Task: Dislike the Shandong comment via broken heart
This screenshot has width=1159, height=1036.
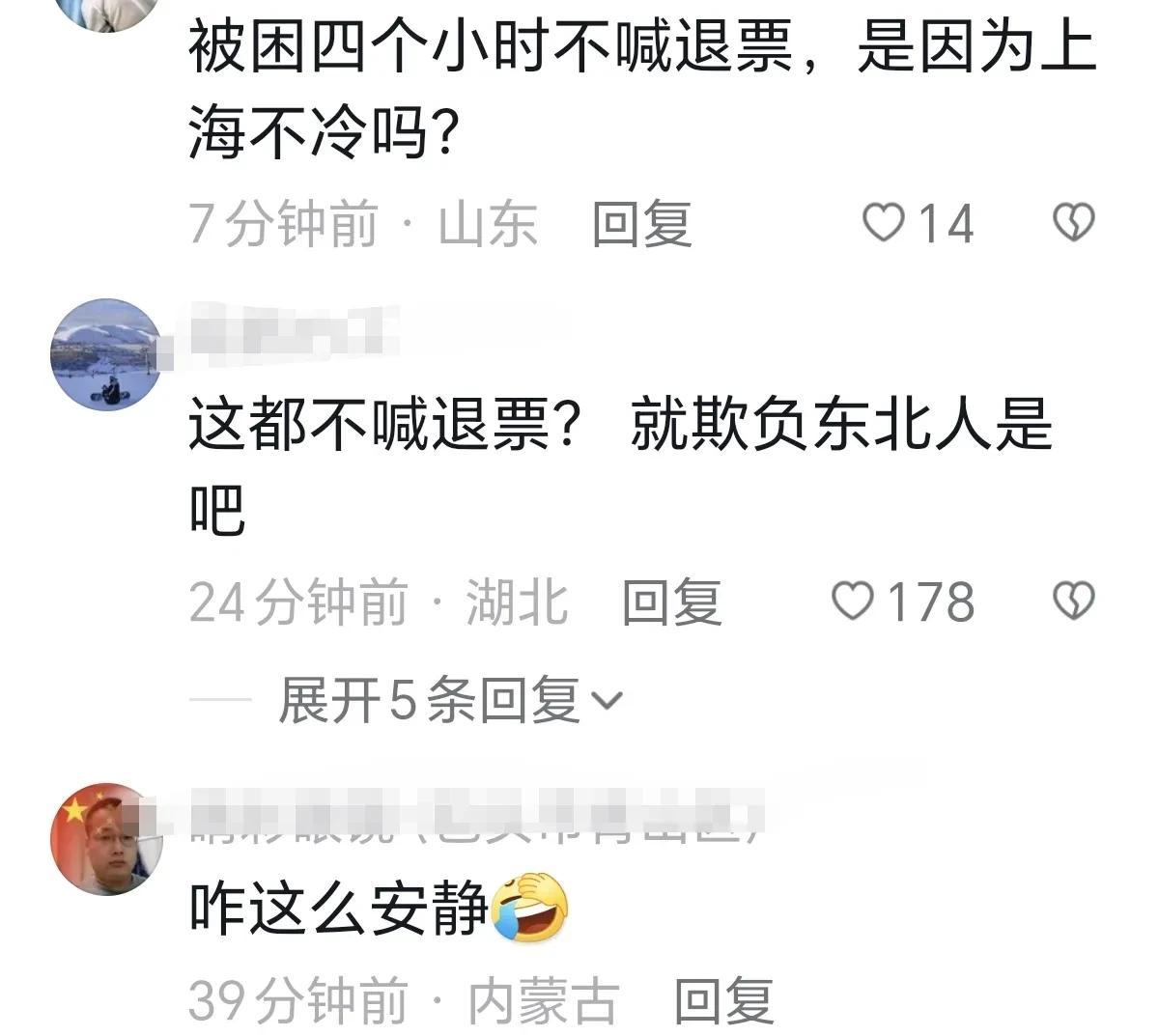Action: [1073, 223]
